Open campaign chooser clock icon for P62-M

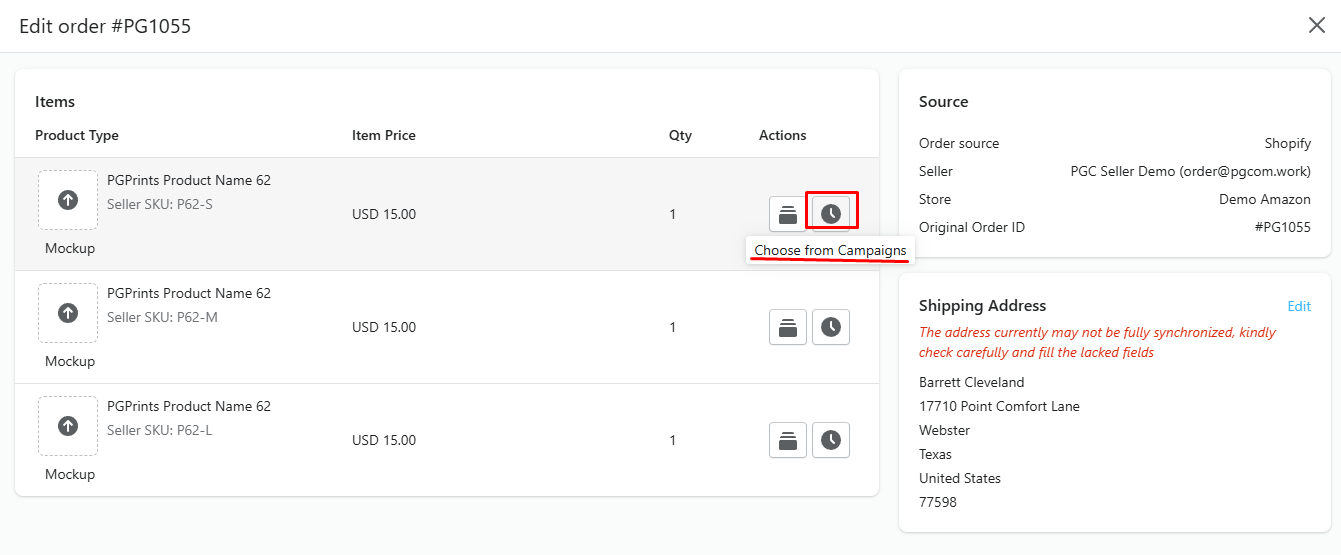(831, 327)
